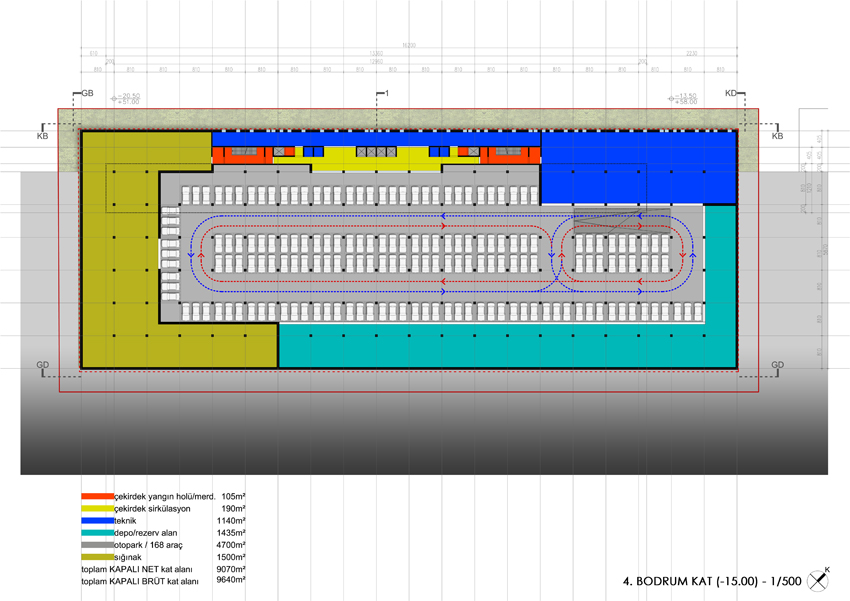Click the cyan depo/rezerv alan legend swatch

click(x=98, y=533)
